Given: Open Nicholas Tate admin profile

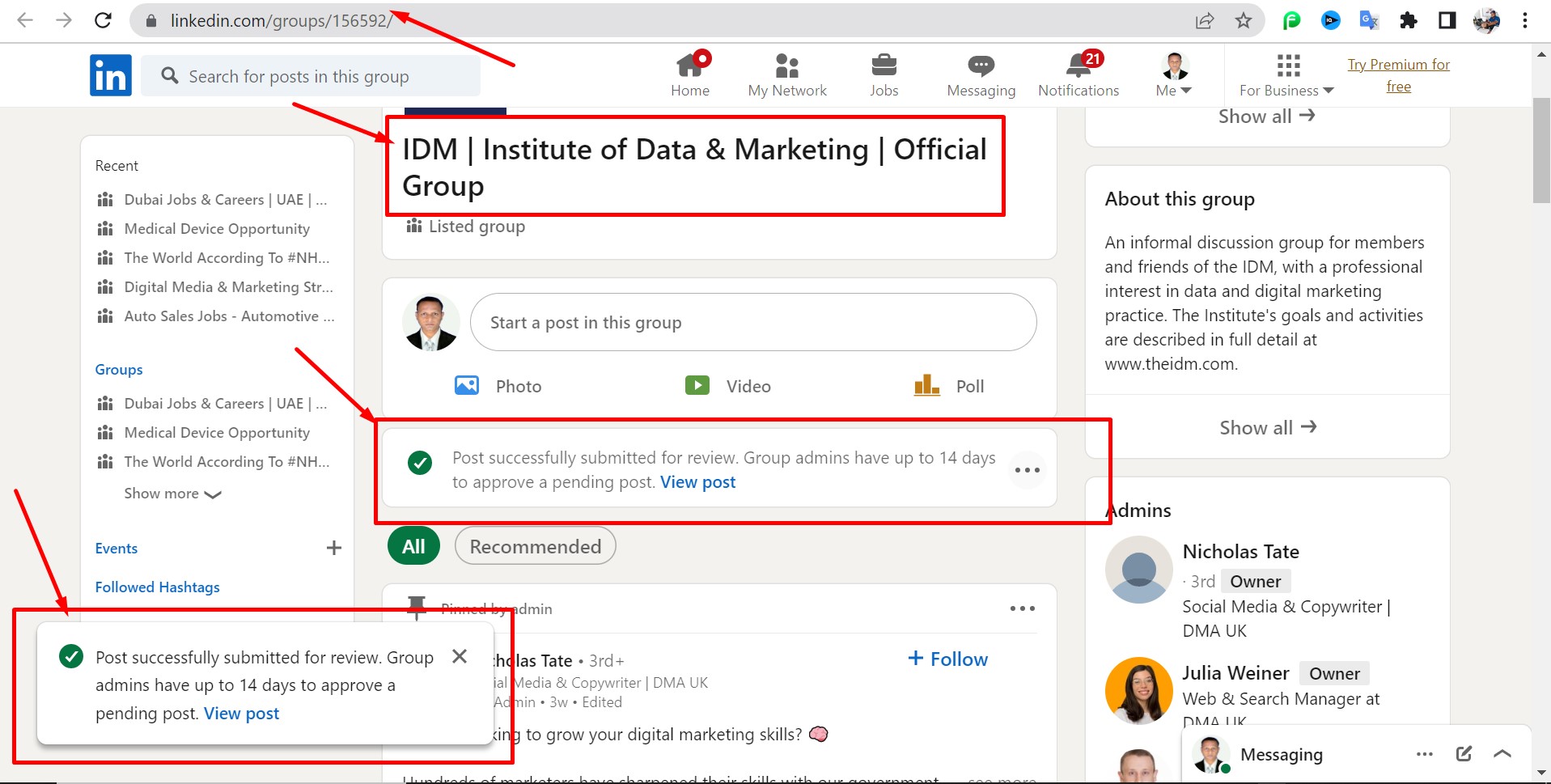Looking at the screenshot, I should pyautogui.click(x=1240, y=552).
